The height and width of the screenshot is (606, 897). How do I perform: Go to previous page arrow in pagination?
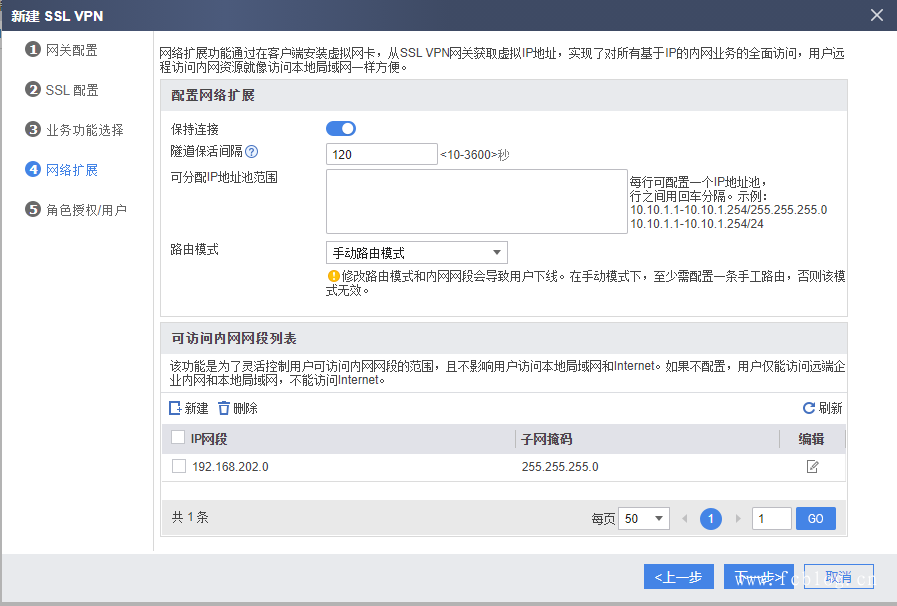point(685,519)
